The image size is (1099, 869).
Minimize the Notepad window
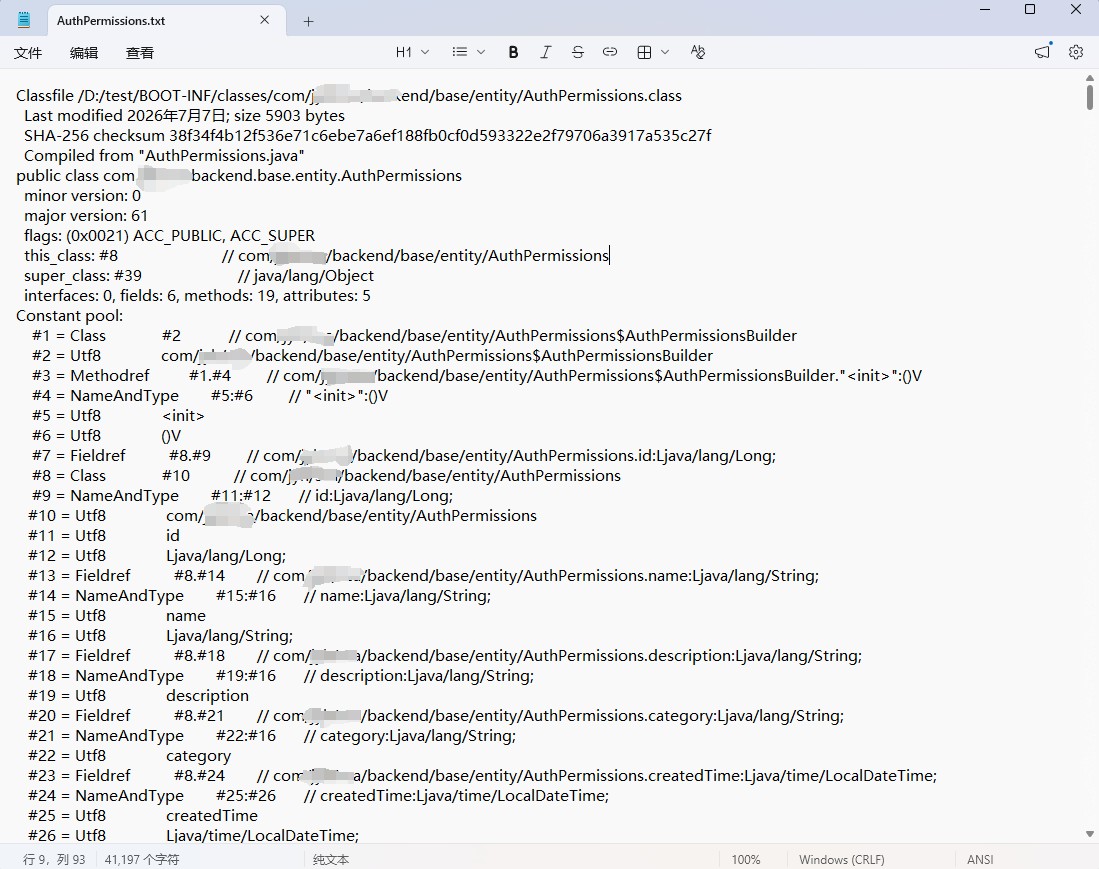(x=985, y=10)
